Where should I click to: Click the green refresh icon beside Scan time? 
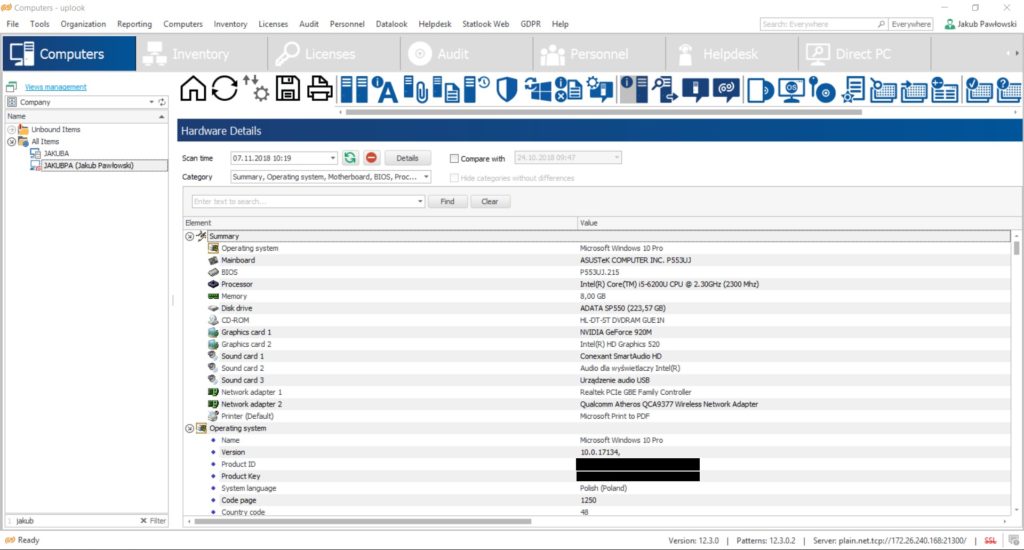350,157
